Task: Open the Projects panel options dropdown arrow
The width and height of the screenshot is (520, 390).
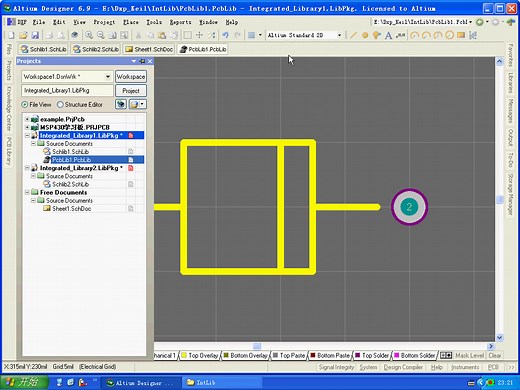Action: [134, 61]
